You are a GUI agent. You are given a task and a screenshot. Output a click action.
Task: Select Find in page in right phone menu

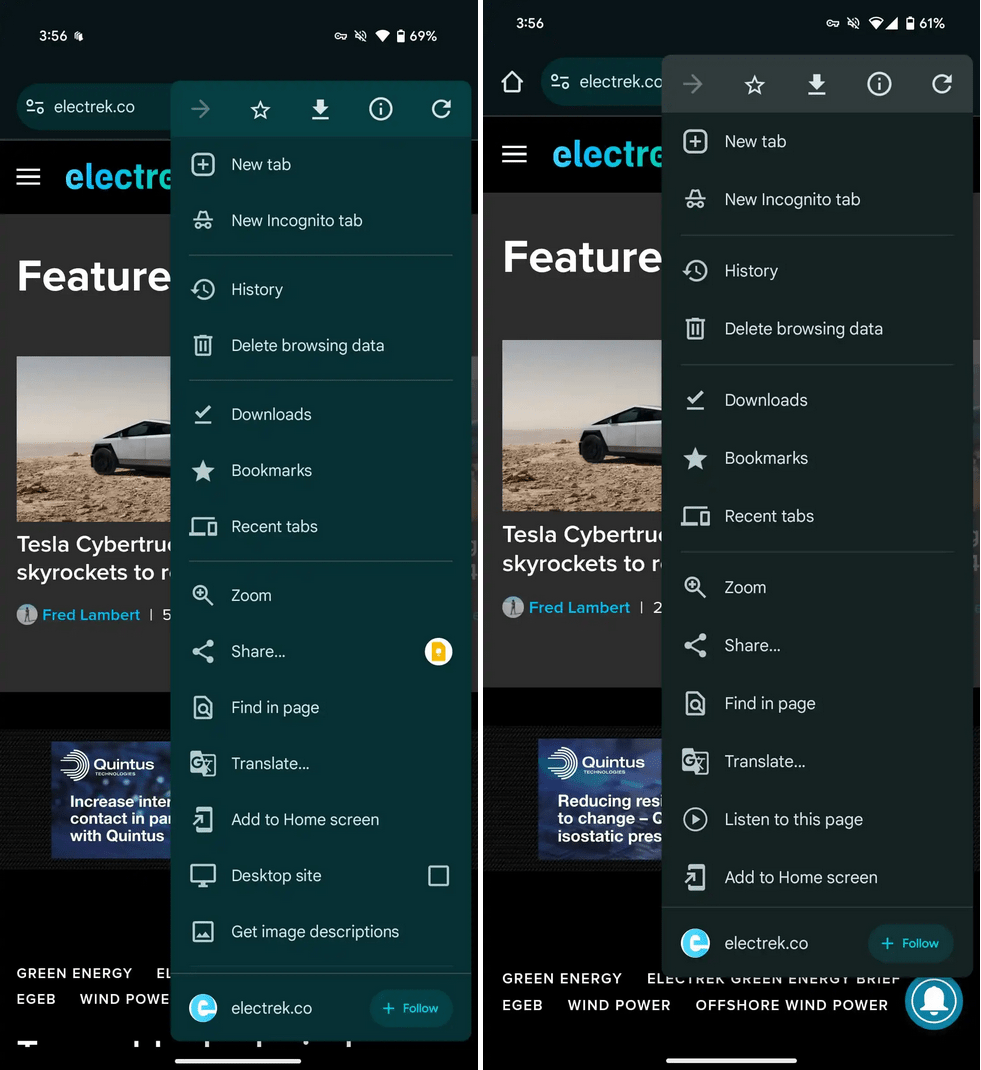tap(817, 704)
